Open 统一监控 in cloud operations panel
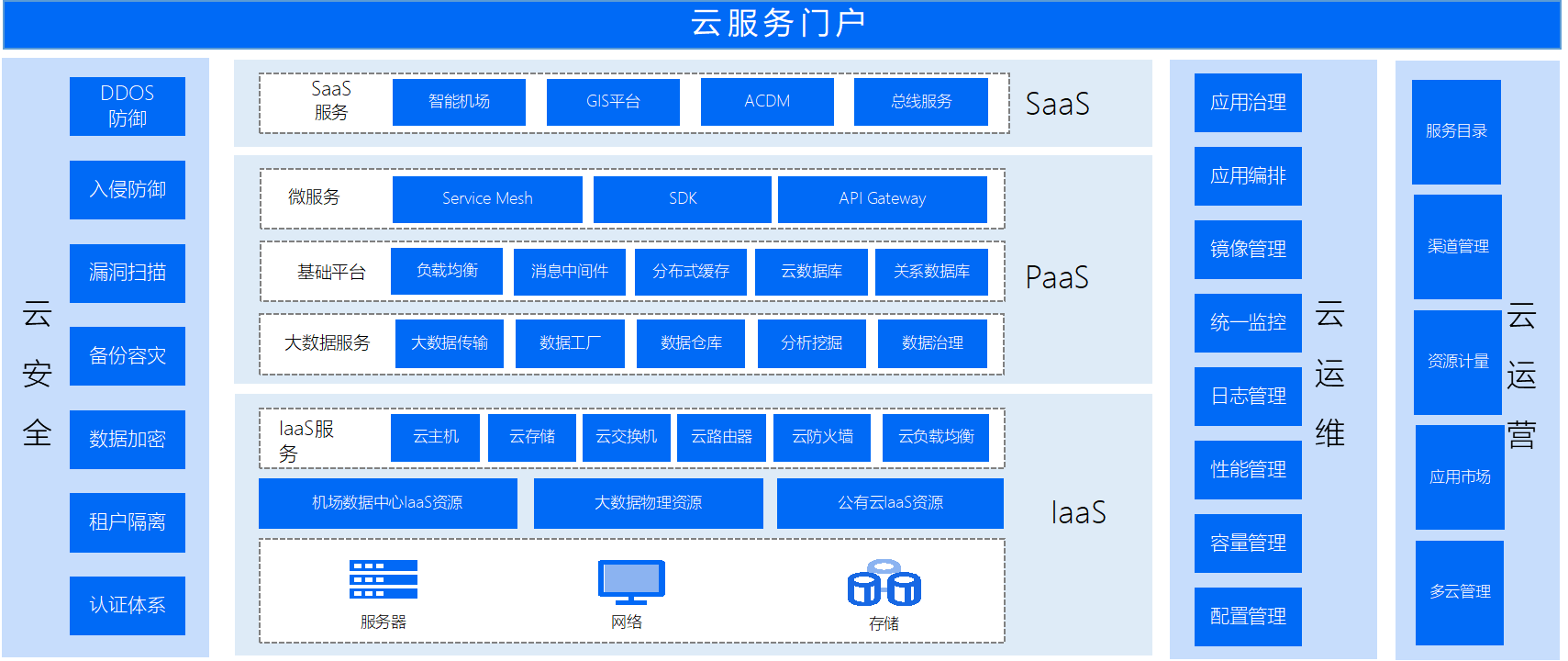 tap(1248, 322)
